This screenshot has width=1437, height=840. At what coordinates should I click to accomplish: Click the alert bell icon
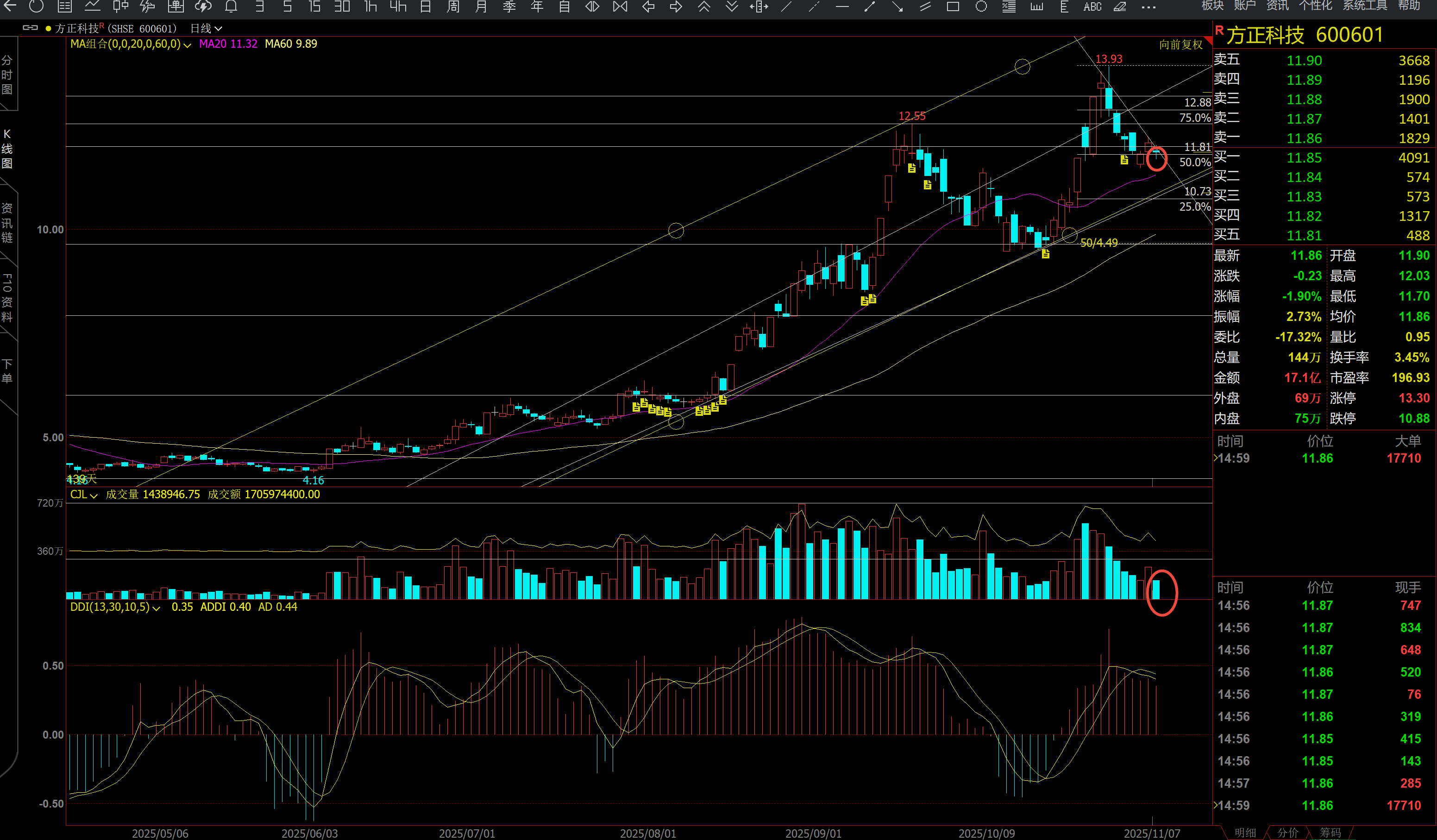(231, 7)
